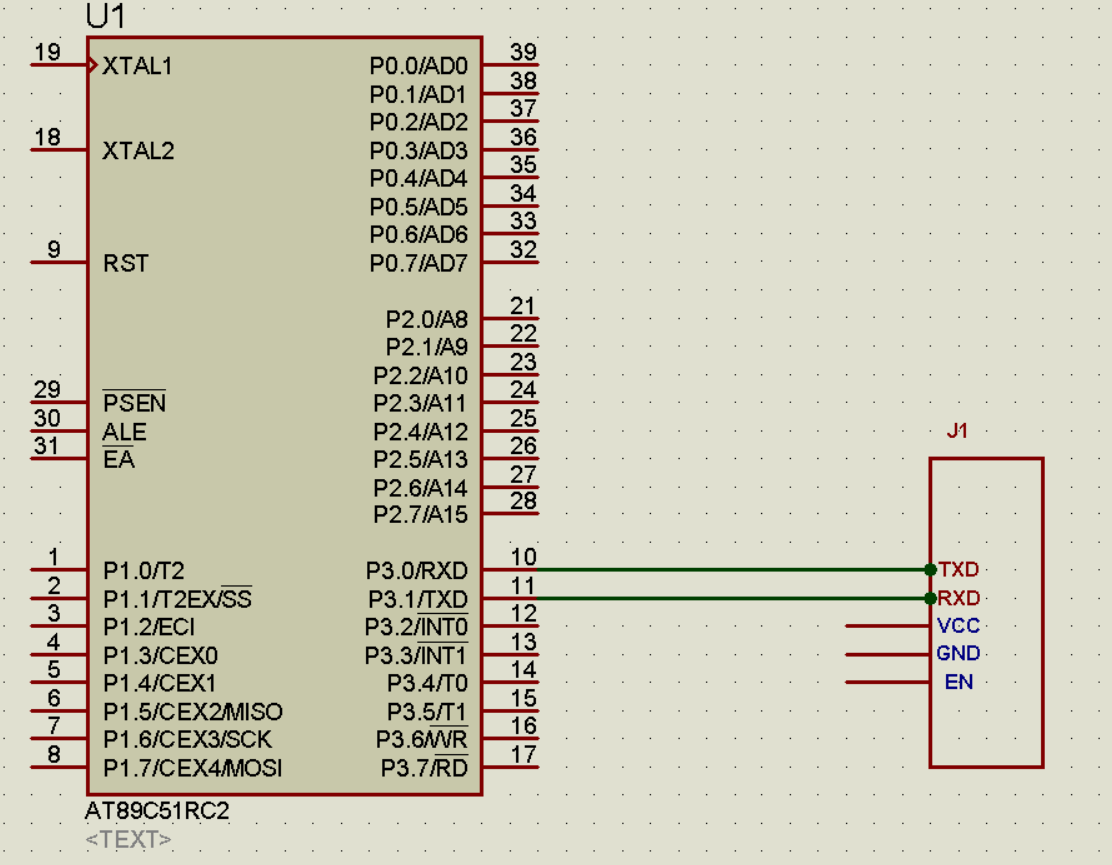1112x865 pixels.
Task: Select the RST pin label
Action: tap(126, 263)
